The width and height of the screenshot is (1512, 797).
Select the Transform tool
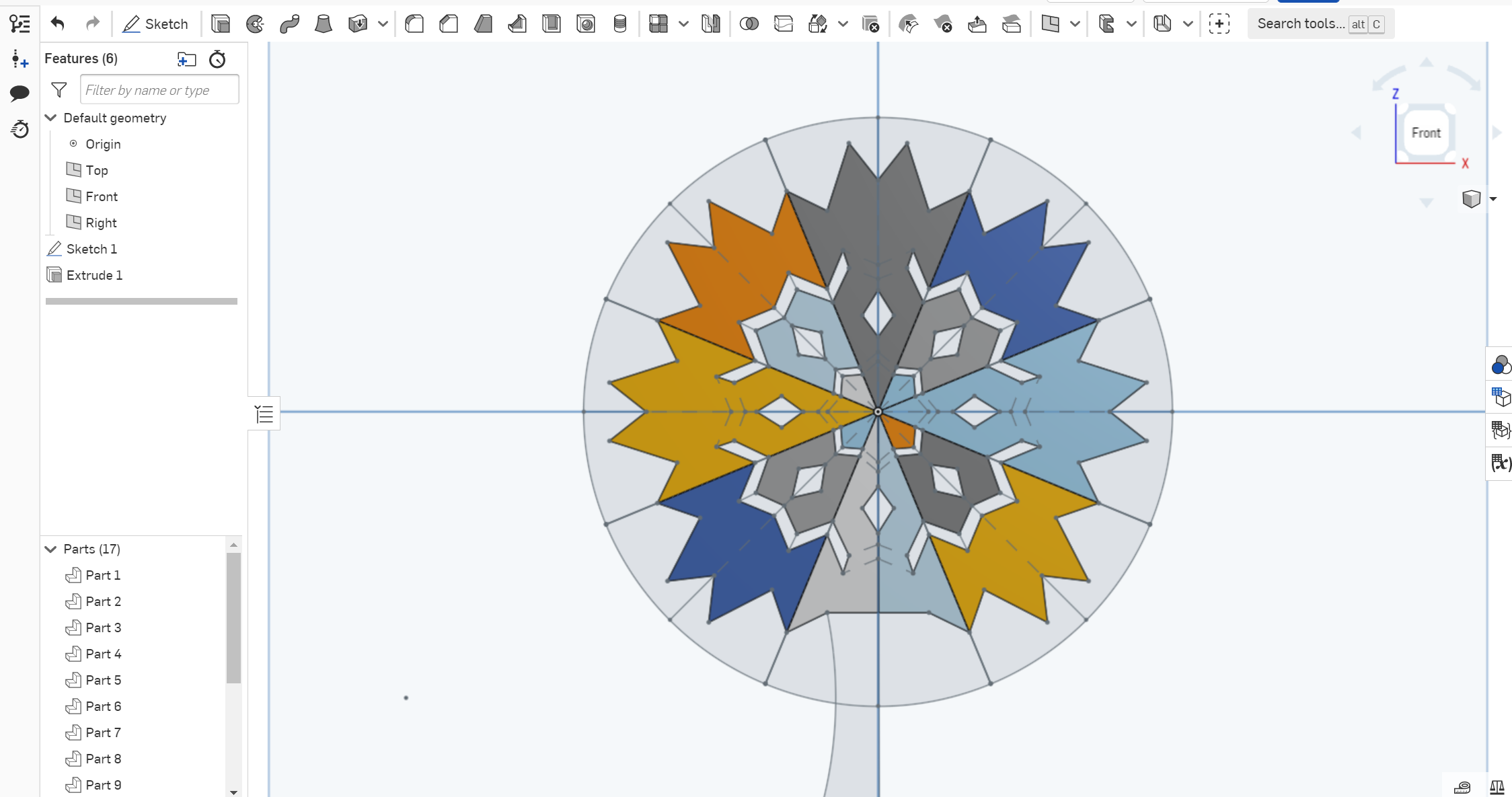click(819, 24)
